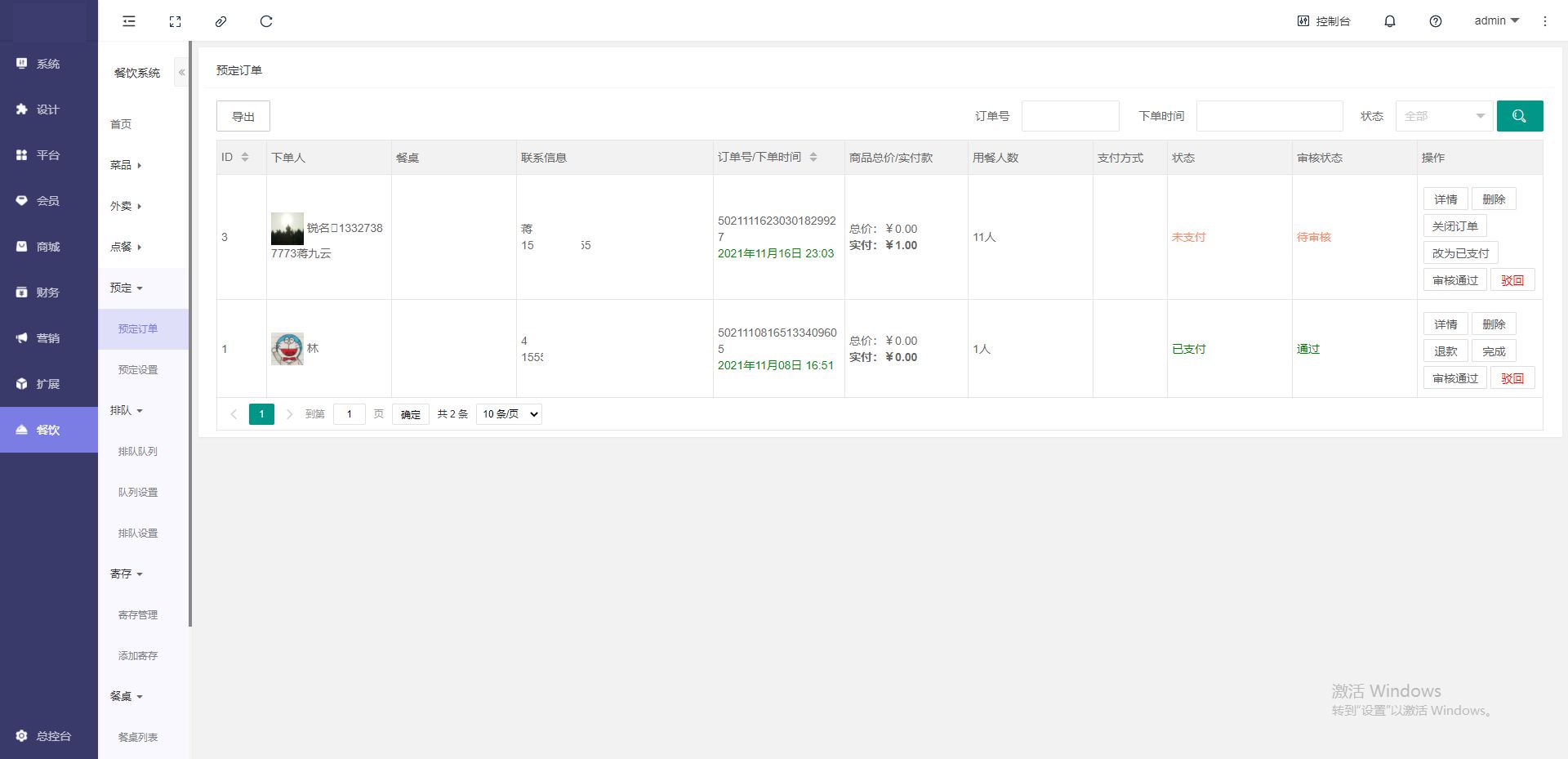The width and height of the screenshot is (1568, 759).
Task: Click 改为已支付 for order ID 3
Action: pos(1460,253)
